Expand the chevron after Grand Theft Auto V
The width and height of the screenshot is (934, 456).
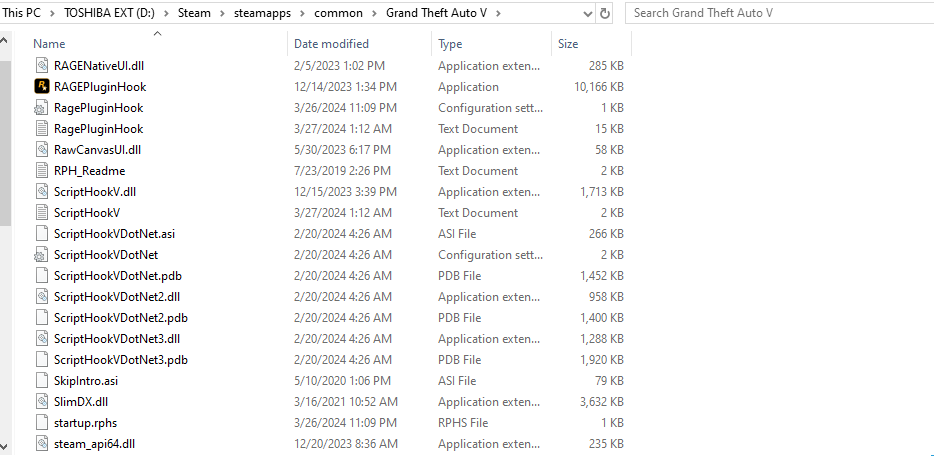tap(498, 14)
